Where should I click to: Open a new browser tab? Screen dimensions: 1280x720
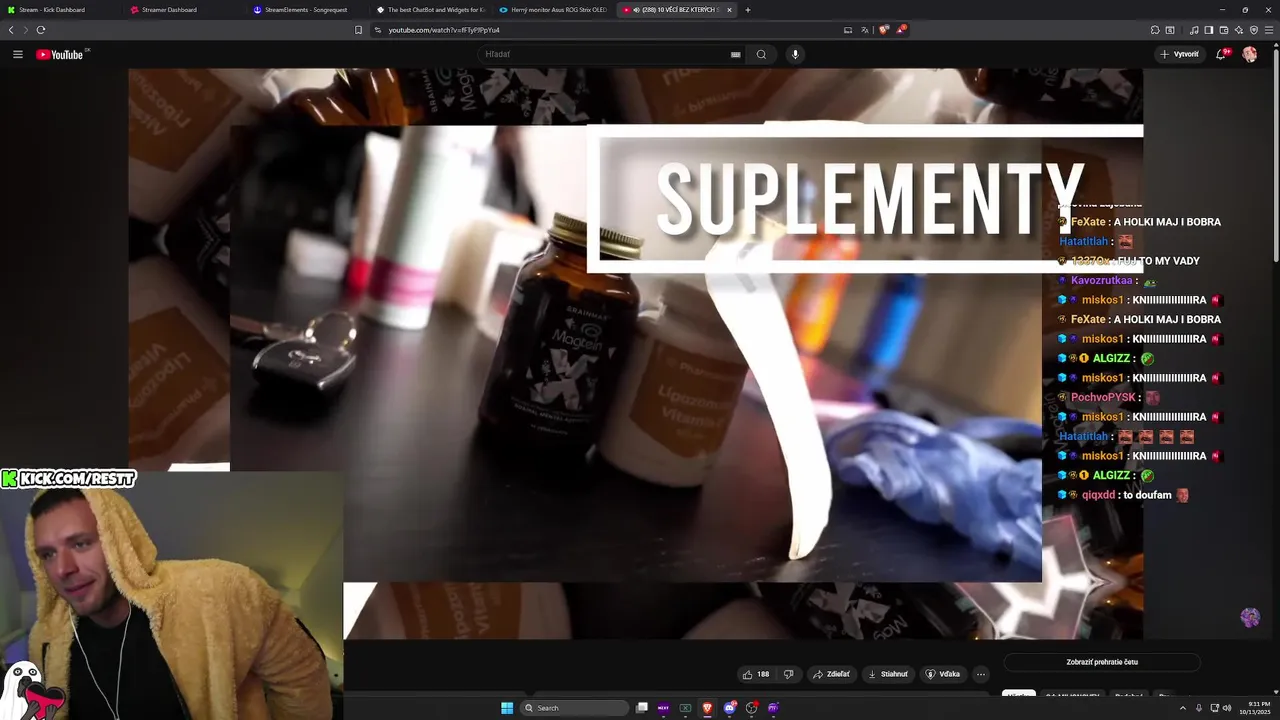click(748, 10)
